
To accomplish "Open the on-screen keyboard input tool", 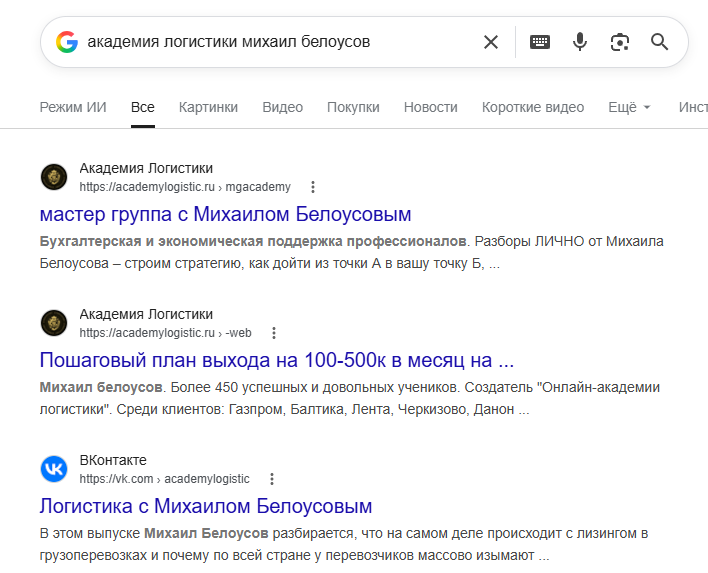I will tap(540, 42).
